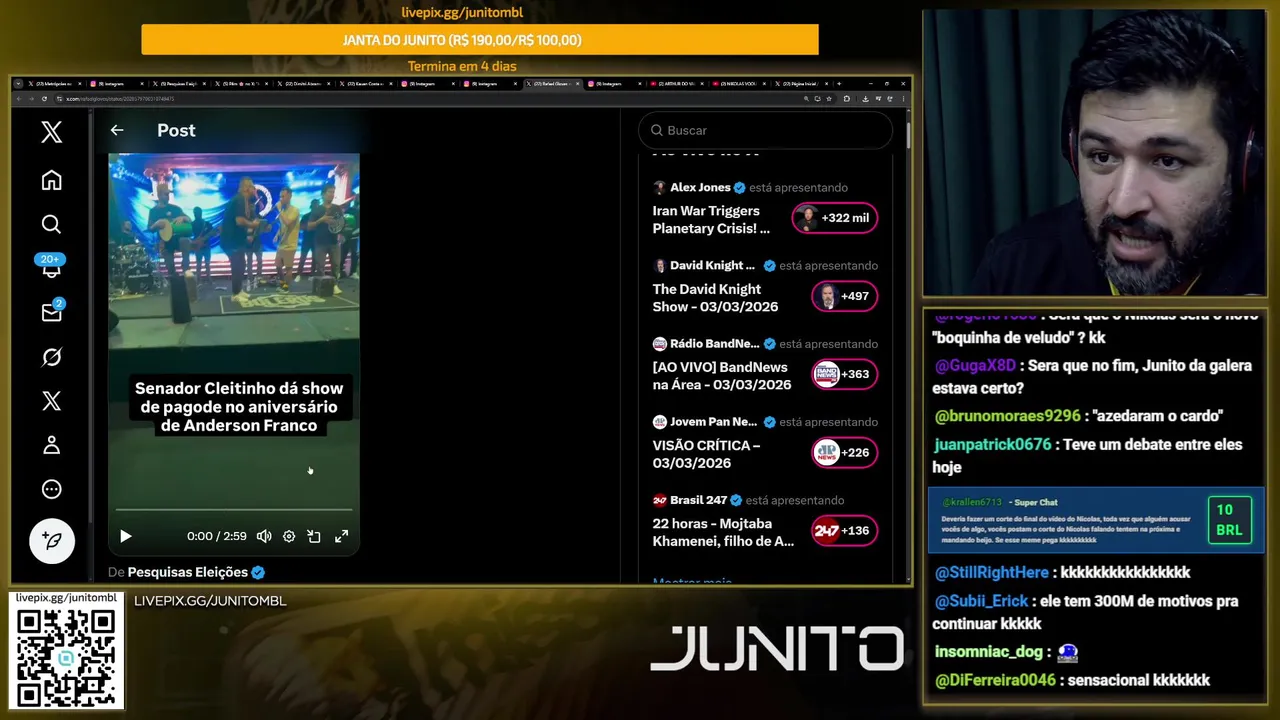
Task: Click the Buscar search field
Action: (x=765, y=130)
